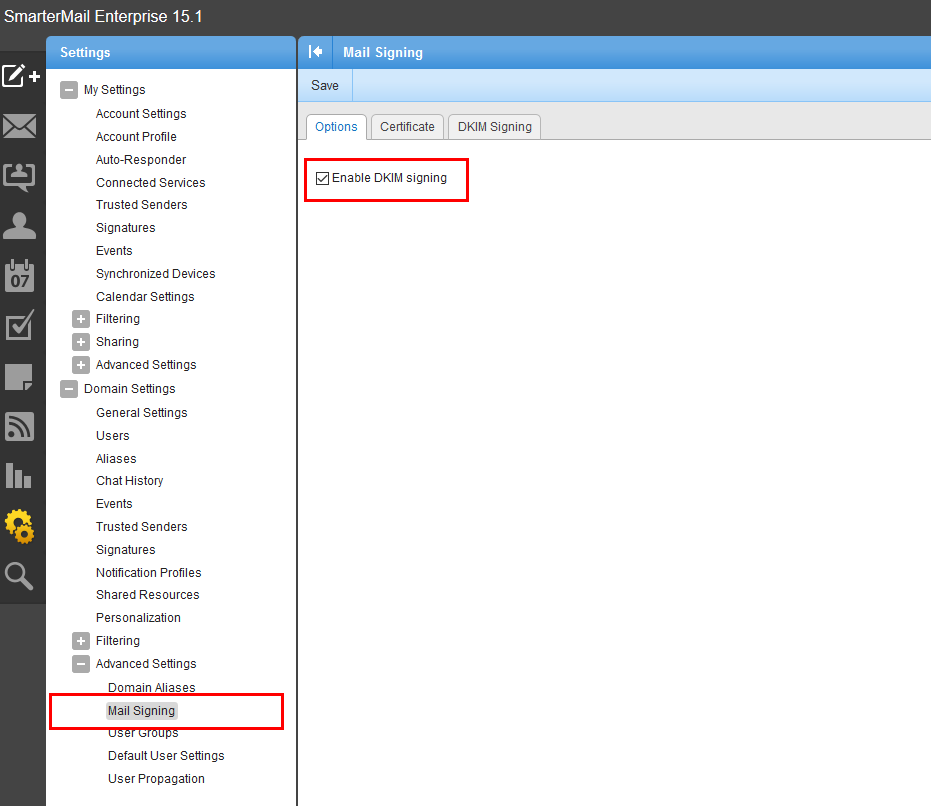
Task: Open Events under Domain Settings
Action: click(114, 504)
